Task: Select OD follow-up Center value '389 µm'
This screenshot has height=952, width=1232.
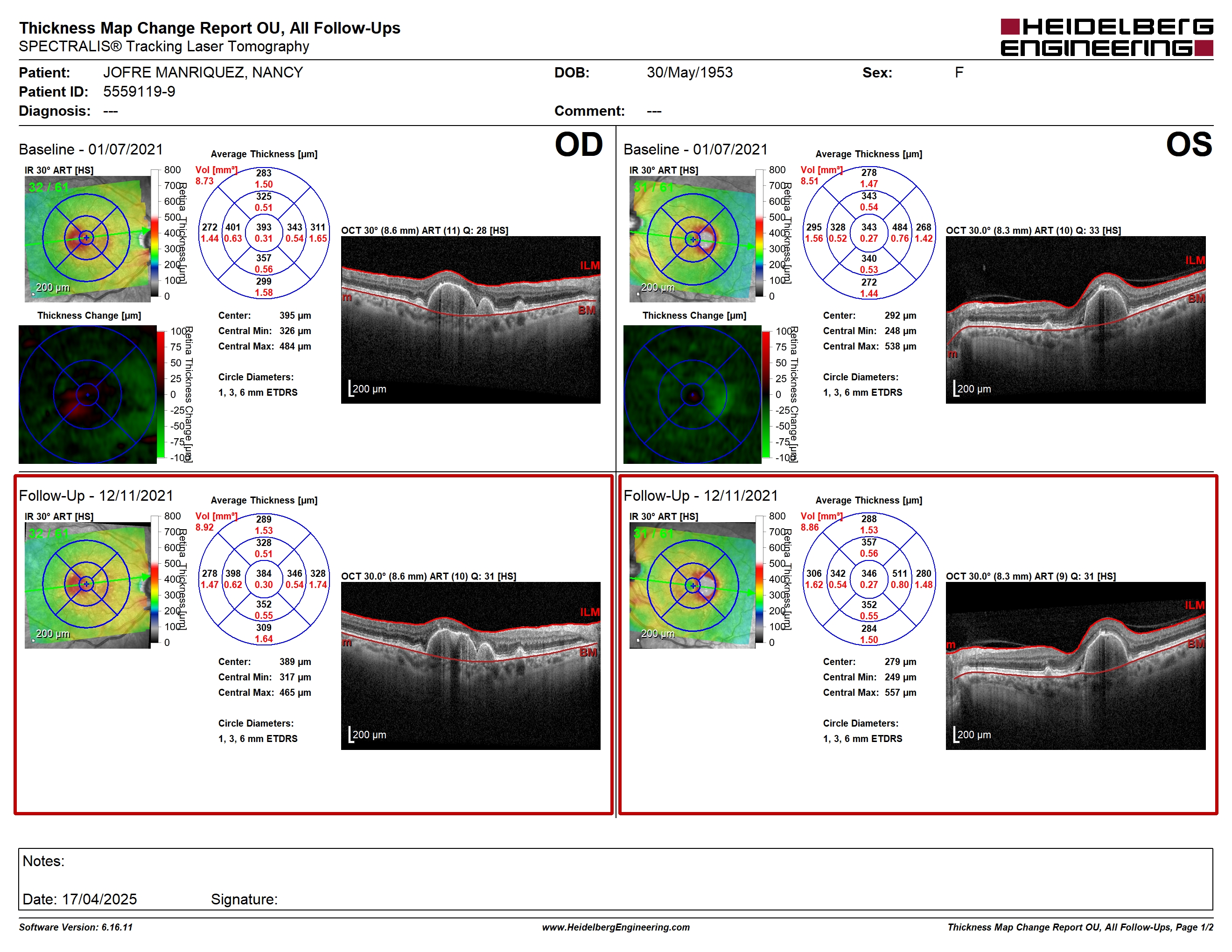Action: point(295,662)
